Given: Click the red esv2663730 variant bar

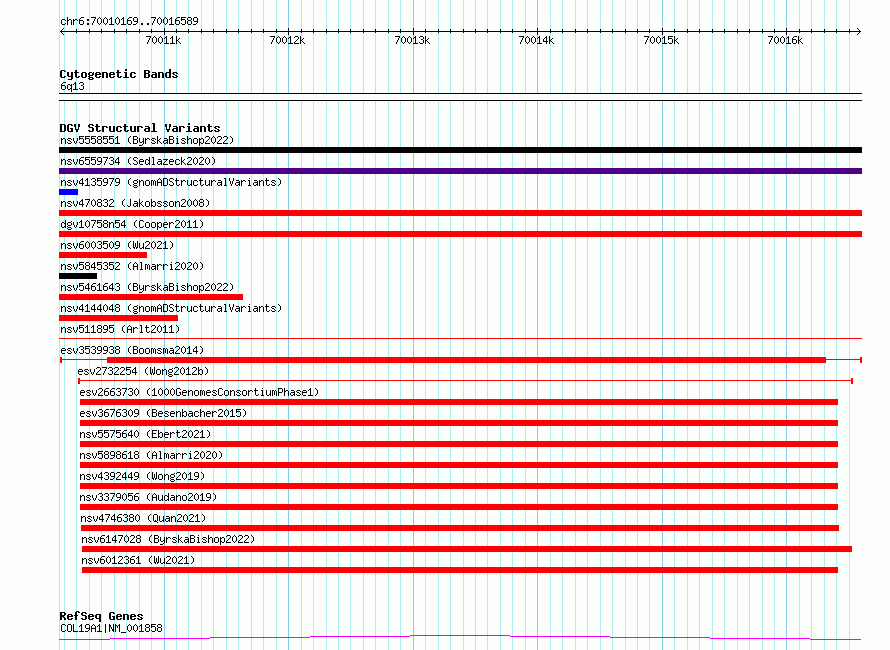Looking at the screenshot, I should (459, 402).
